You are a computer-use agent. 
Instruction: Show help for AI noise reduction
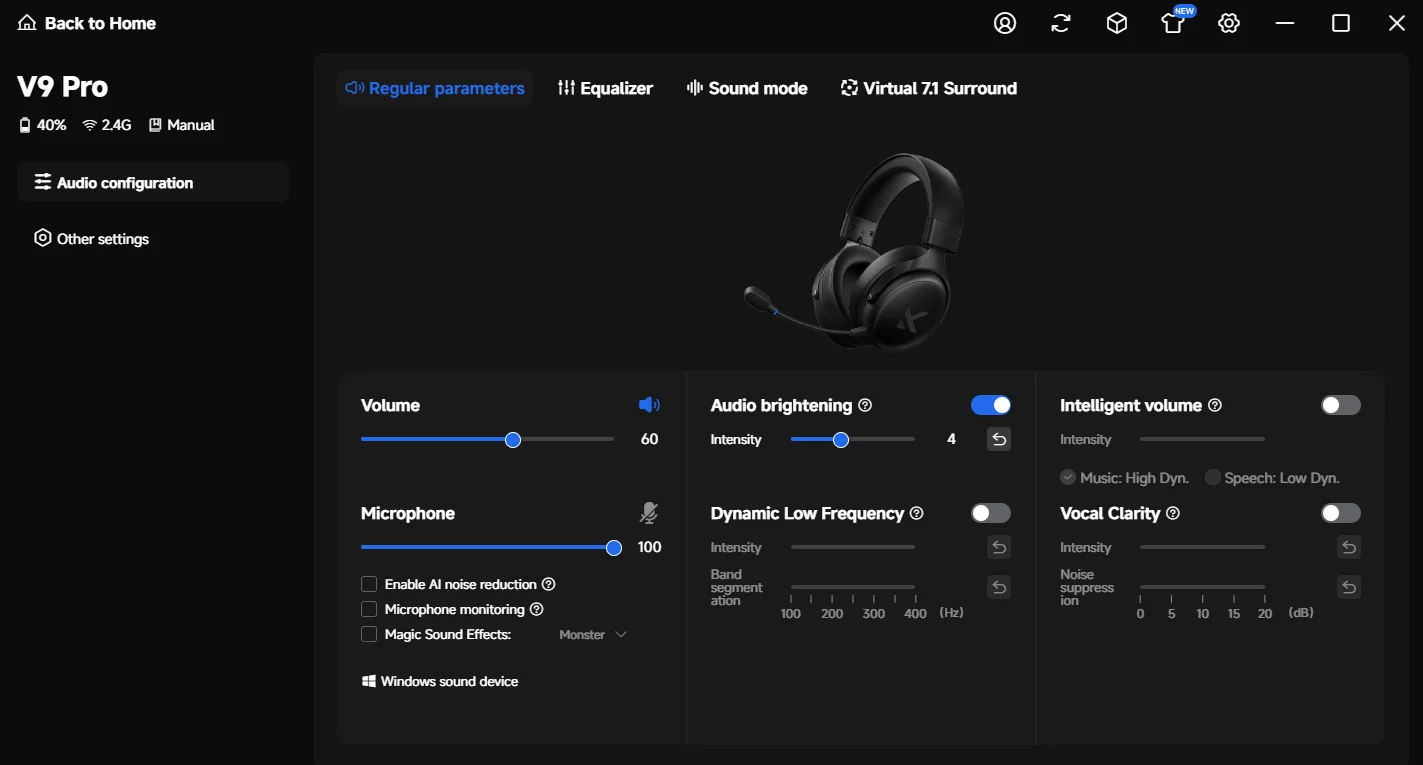pos(549,584)
